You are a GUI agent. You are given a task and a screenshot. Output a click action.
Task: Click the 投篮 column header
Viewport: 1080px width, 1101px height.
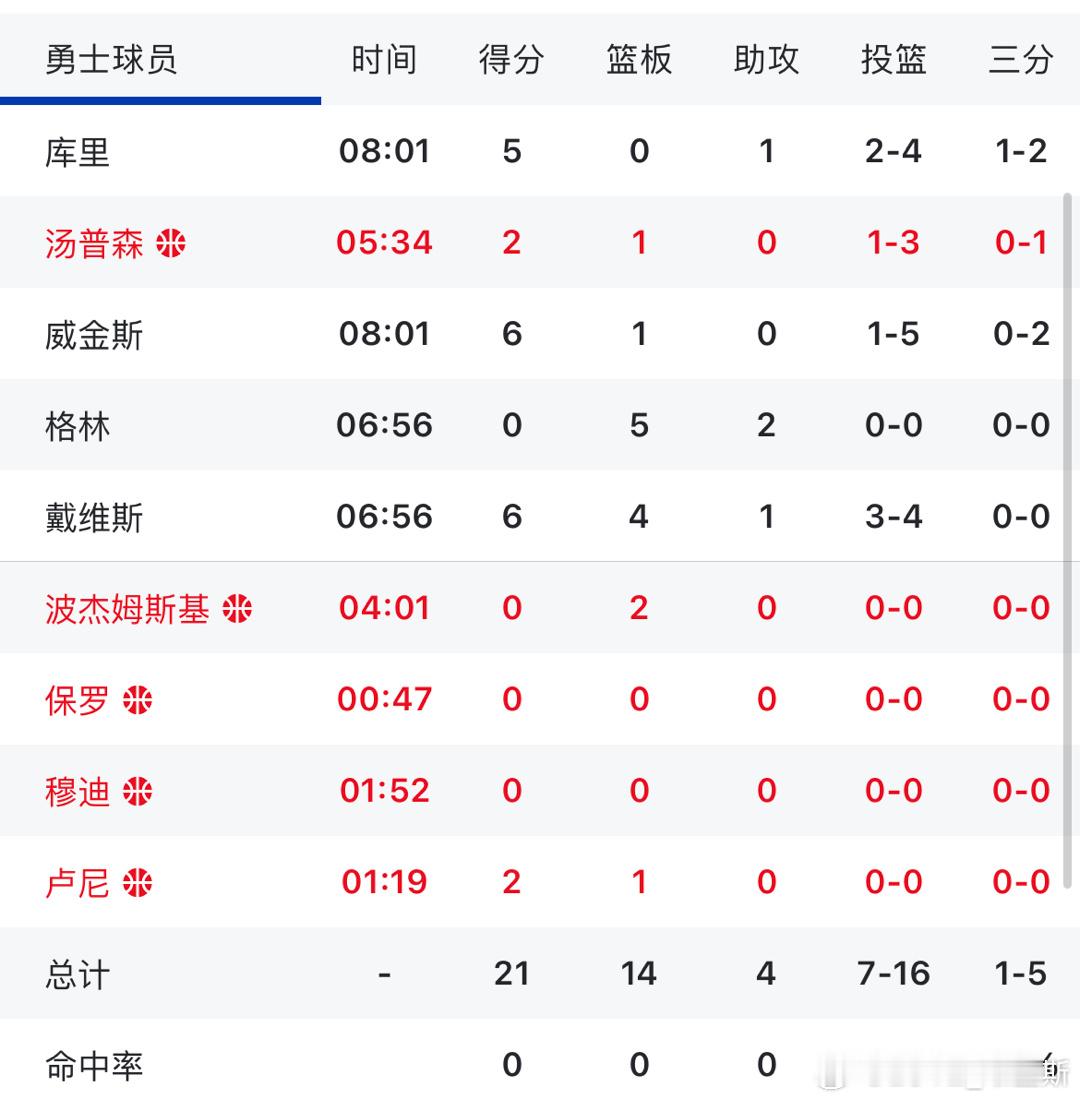coord(893,60)
